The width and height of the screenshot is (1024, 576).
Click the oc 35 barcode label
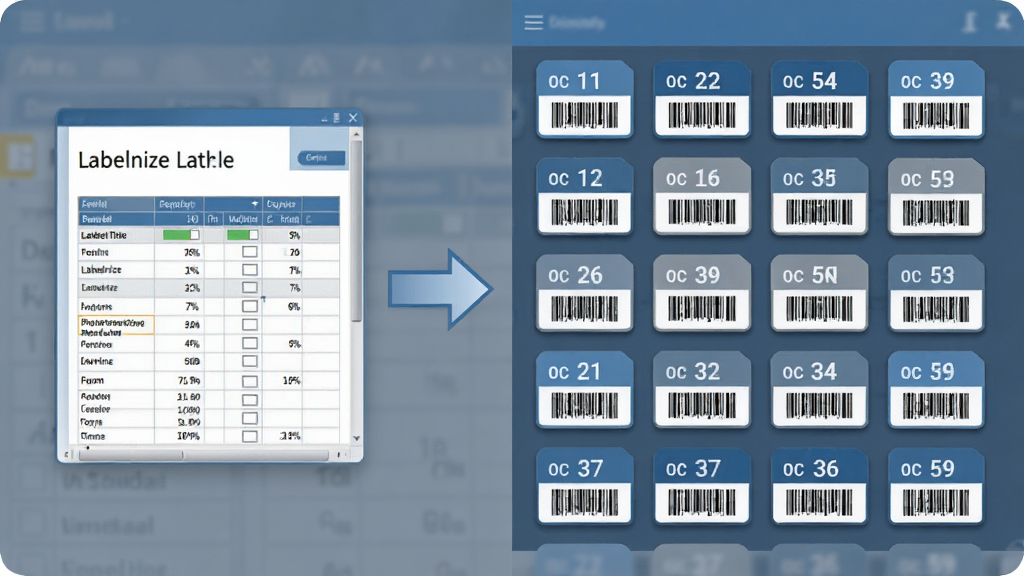point(819,196)
